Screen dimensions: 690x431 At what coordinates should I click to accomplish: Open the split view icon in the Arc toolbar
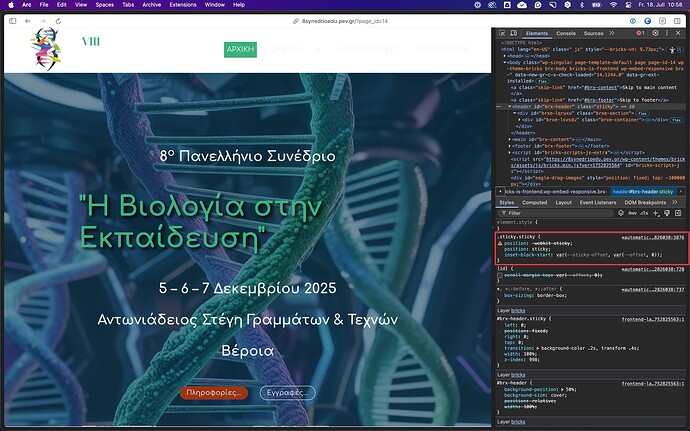(677, 21)
